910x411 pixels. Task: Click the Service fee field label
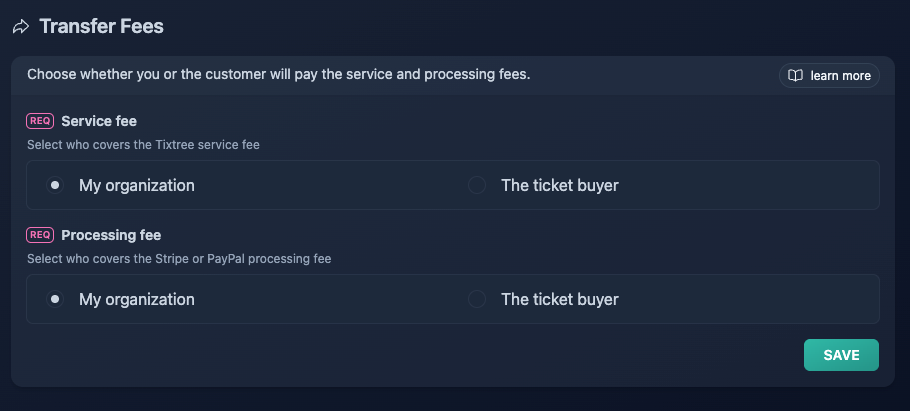pyautogui.click(x=99, y=121)
